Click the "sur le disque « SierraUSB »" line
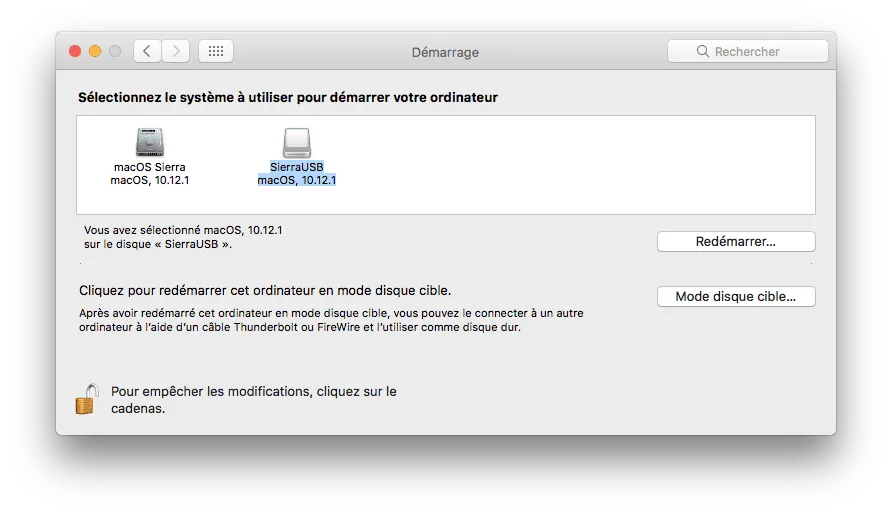Viewport: 892px width, 515px height. tap(158, 244)
